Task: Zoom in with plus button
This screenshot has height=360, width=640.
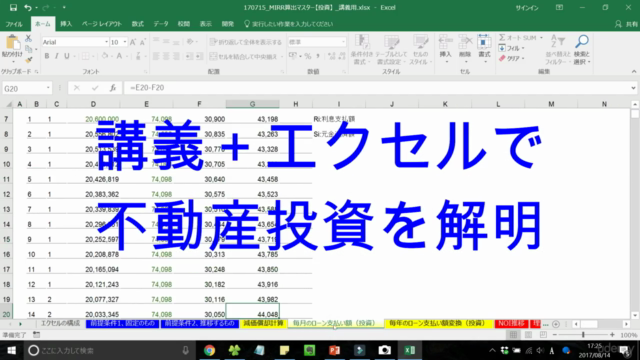Action: pos(612,335)
